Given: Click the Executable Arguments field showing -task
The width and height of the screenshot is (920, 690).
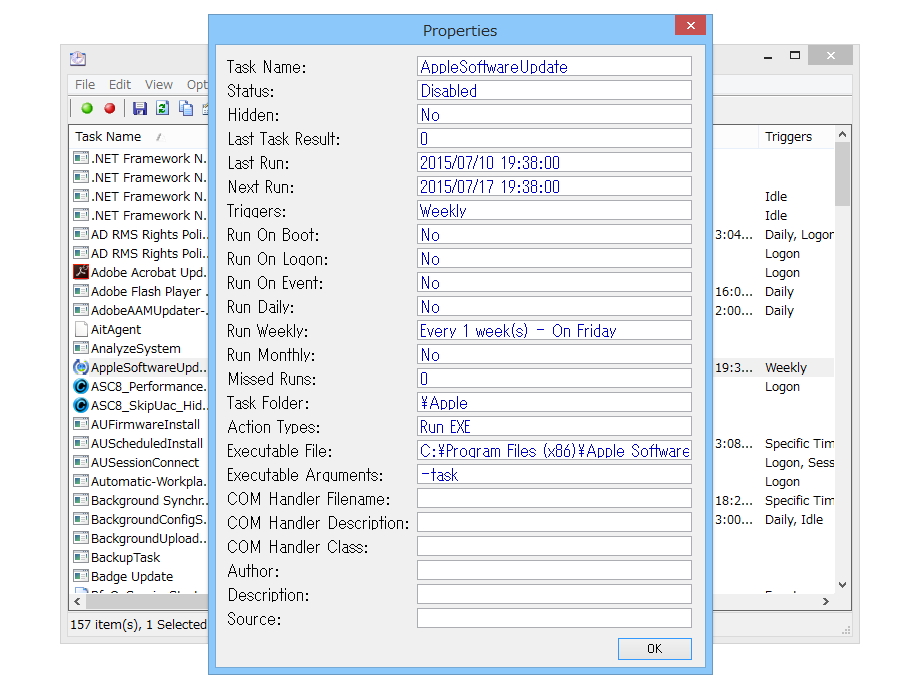Looking at the screenshot, I should pyautogui.click(x=554, y=475).
